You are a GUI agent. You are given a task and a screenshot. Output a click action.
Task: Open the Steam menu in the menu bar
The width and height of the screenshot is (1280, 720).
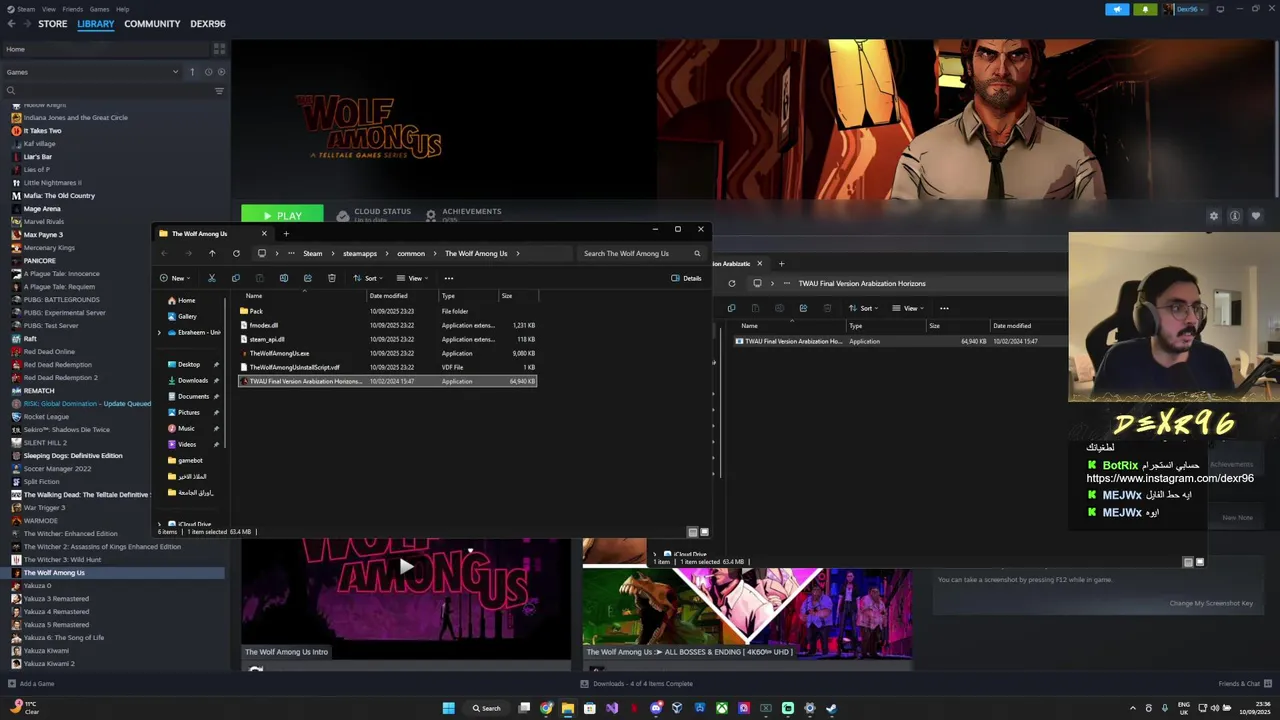coord(26,9)
